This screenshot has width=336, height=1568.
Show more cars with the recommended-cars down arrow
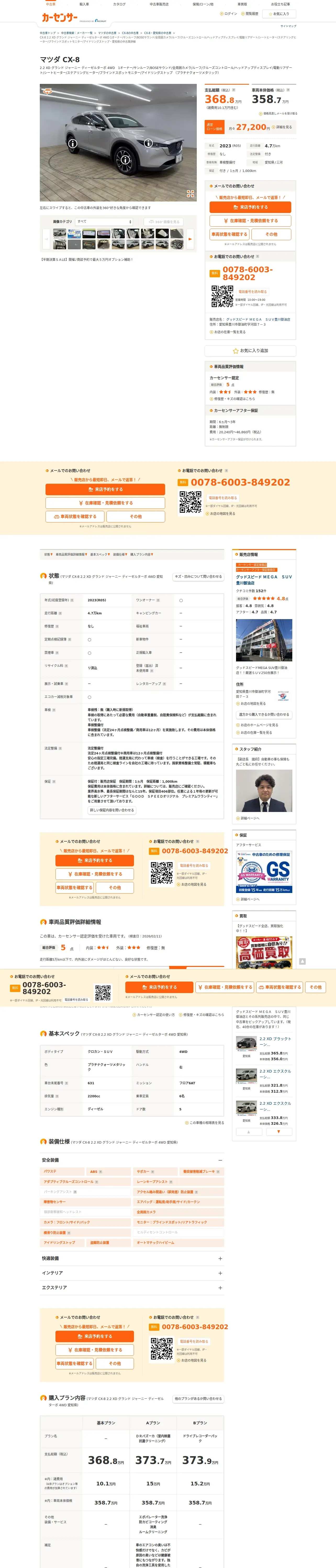coord(279,1132)
